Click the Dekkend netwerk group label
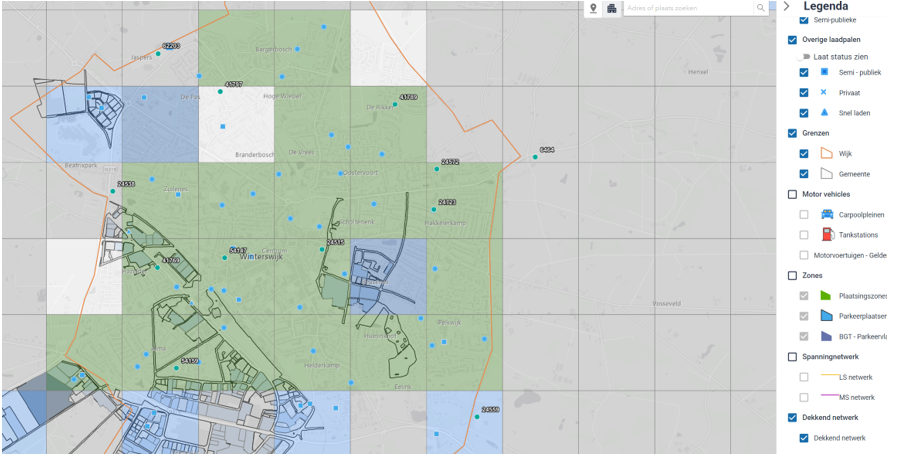Image resolution: width=901 pixels, height=457 pixels. click(x=830, y=418)
